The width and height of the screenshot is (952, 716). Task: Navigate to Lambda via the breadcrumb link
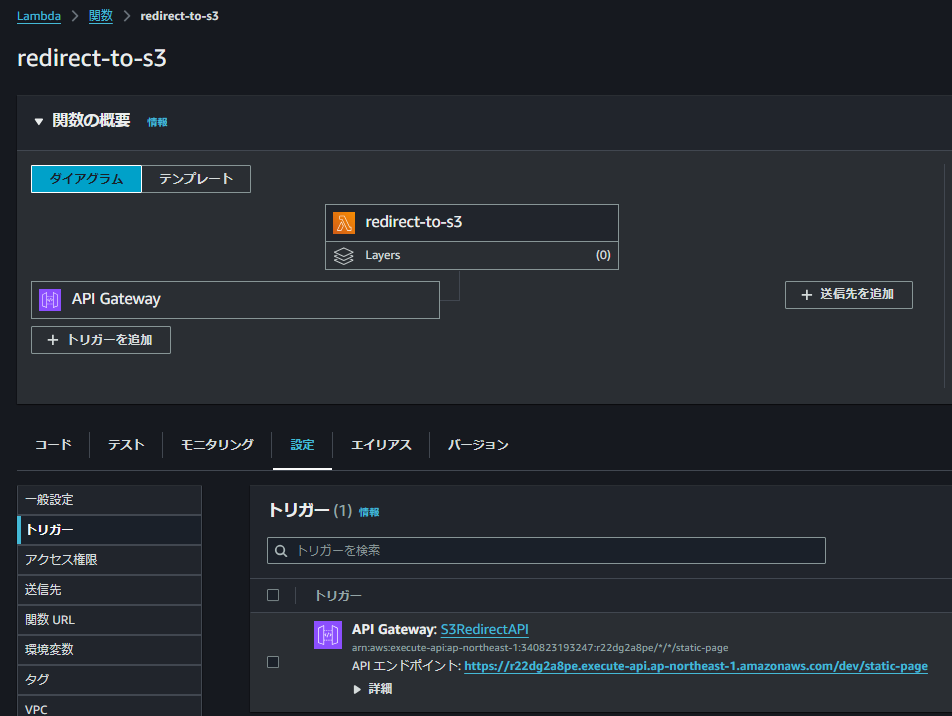pyautogui.click(x=38, y=15)
